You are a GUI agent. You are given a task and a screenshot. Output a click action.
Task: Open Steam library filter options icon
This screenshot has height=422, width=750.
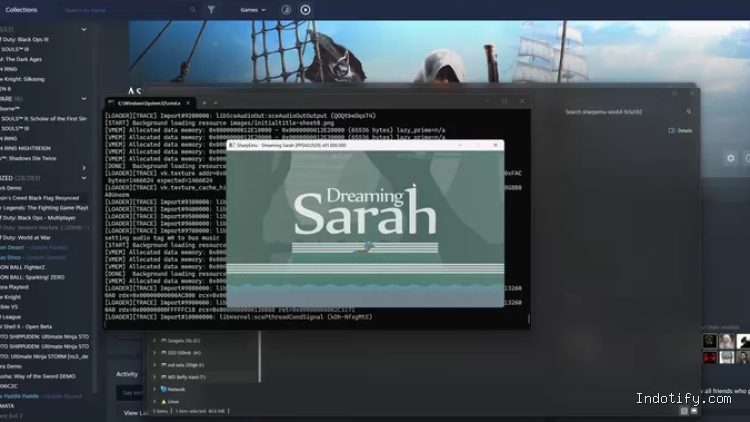(211, 10)
